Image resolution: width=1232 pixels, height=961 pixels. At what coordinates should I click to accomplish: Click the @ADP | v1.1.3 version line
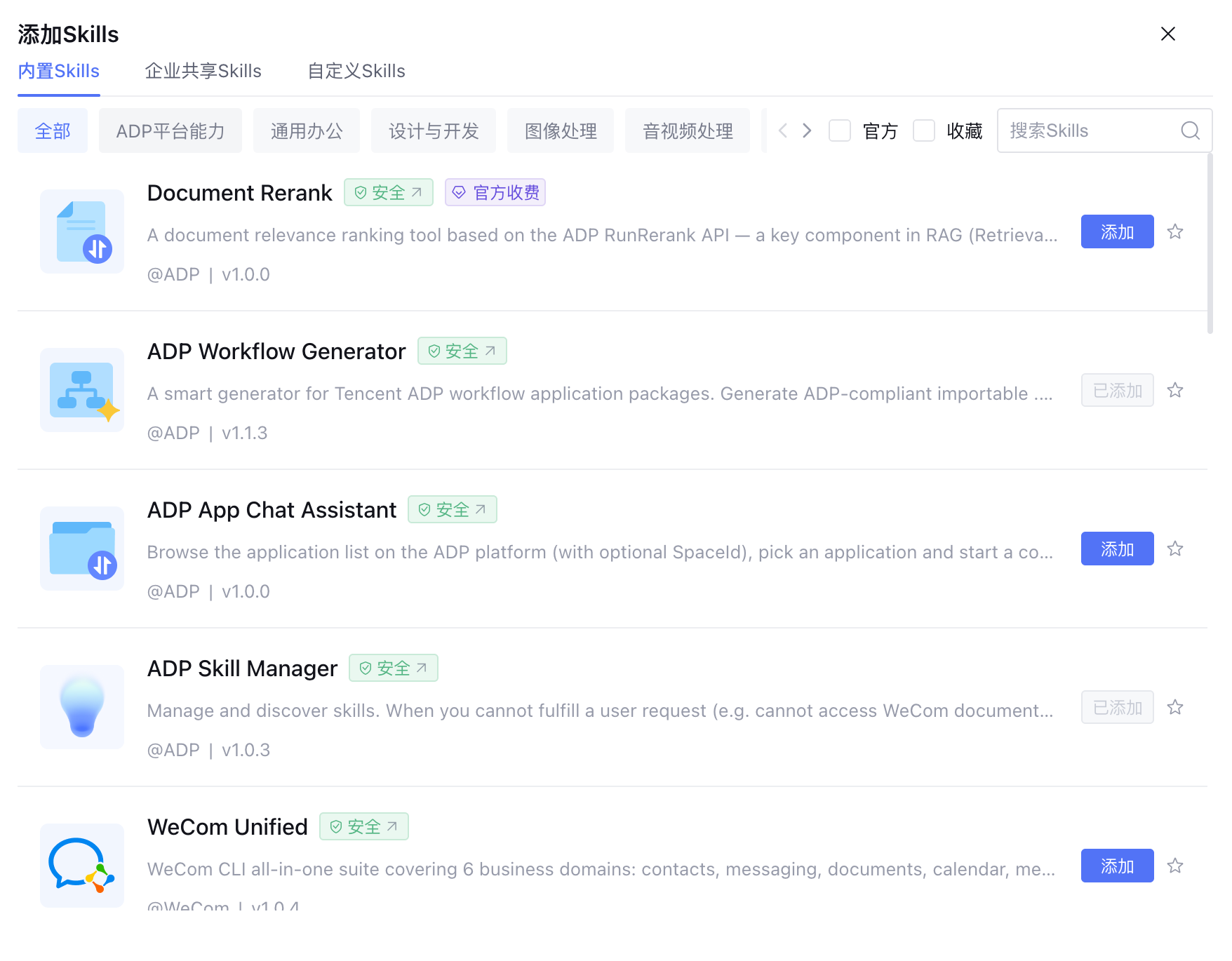point(207,433)
